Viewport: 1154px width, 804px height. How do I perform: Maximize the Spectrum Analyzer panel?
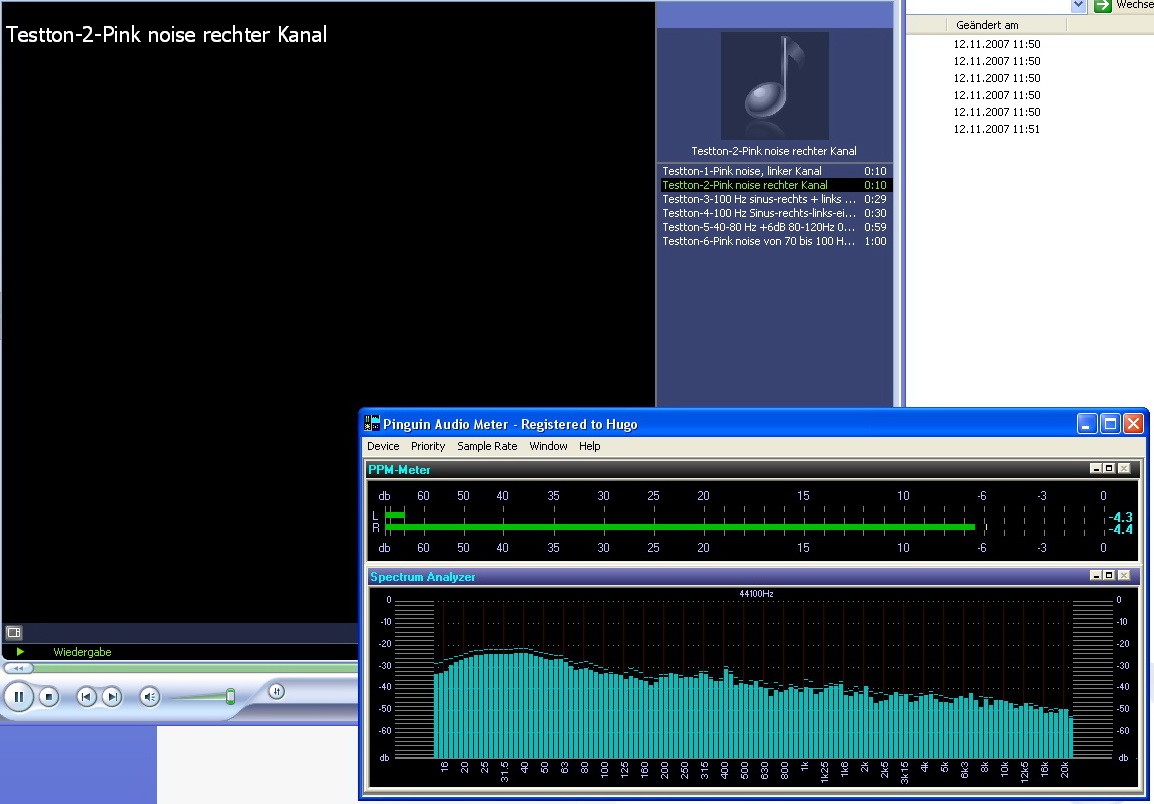1109,575
